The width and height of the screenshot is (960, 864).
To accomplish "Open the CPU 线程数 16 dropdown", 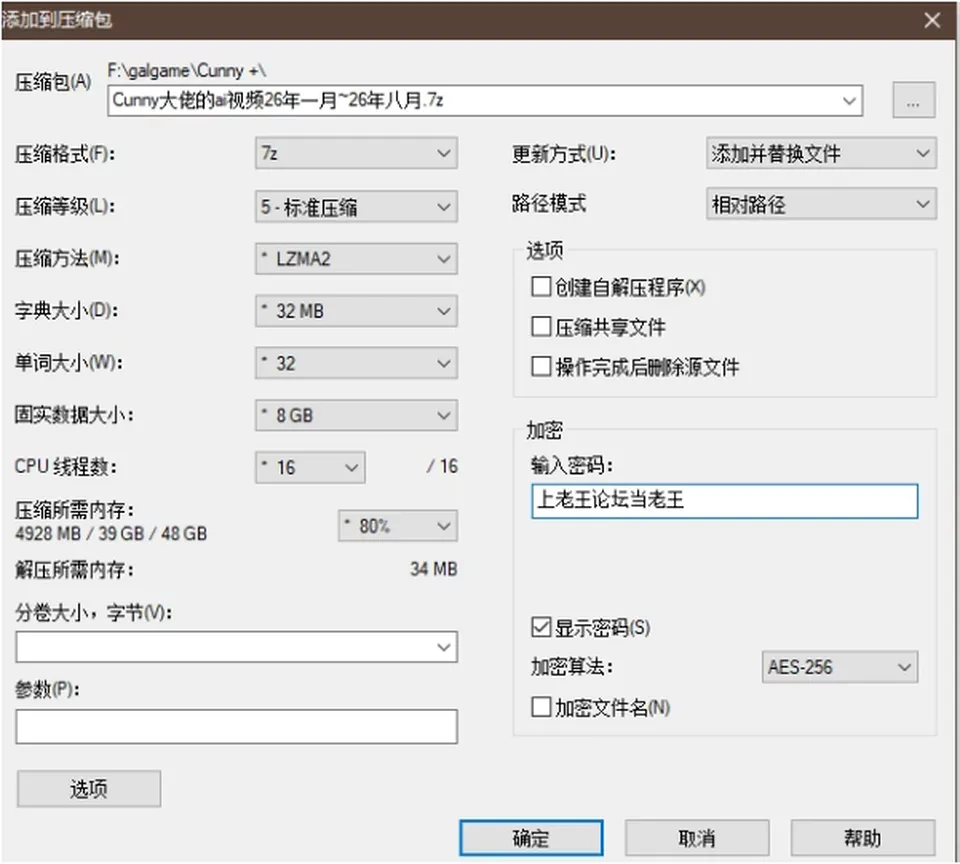I will [310, 468].
